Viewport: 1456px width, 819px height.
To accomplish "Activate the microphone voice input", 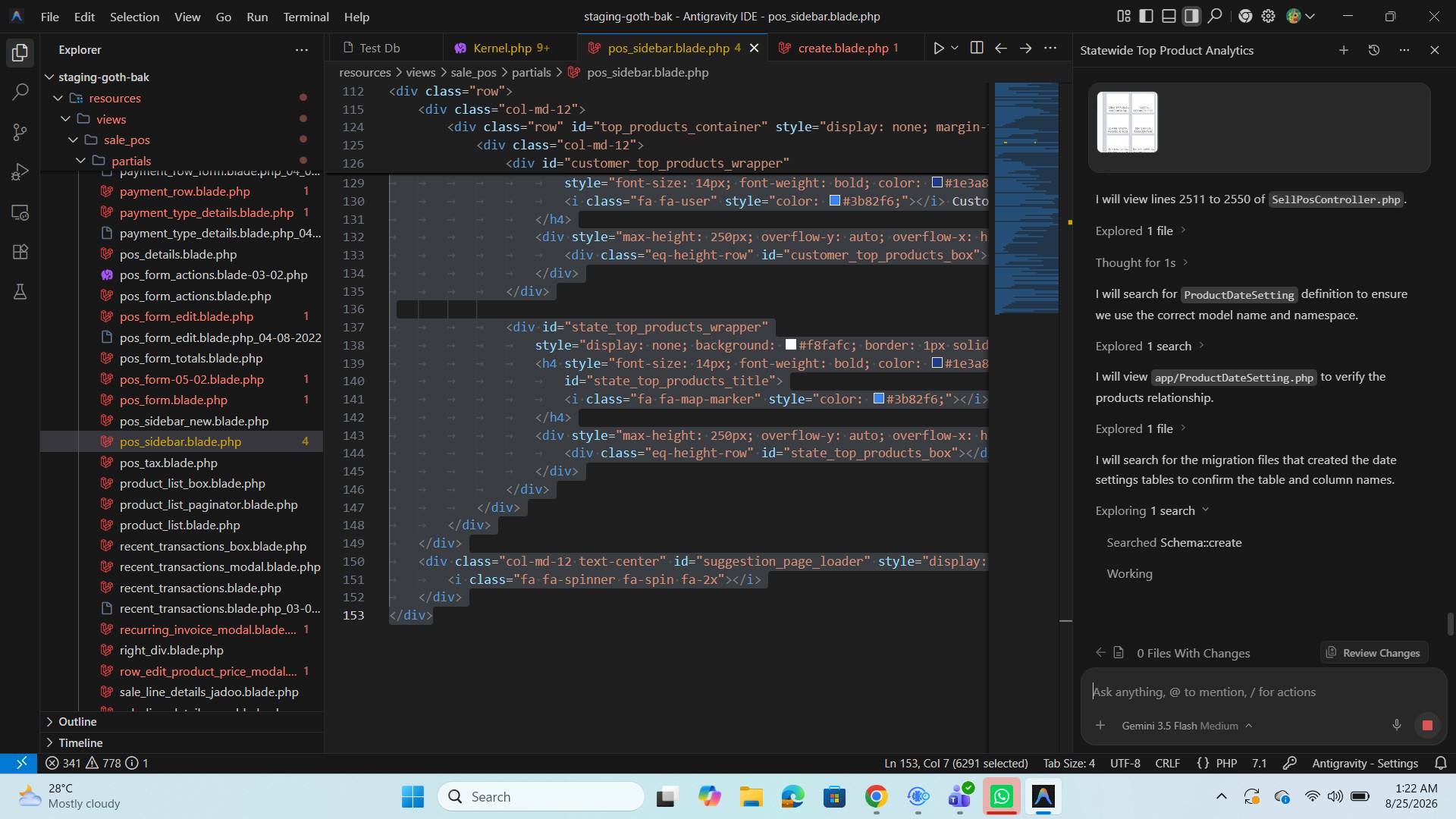I will [x=1397, y=725].
